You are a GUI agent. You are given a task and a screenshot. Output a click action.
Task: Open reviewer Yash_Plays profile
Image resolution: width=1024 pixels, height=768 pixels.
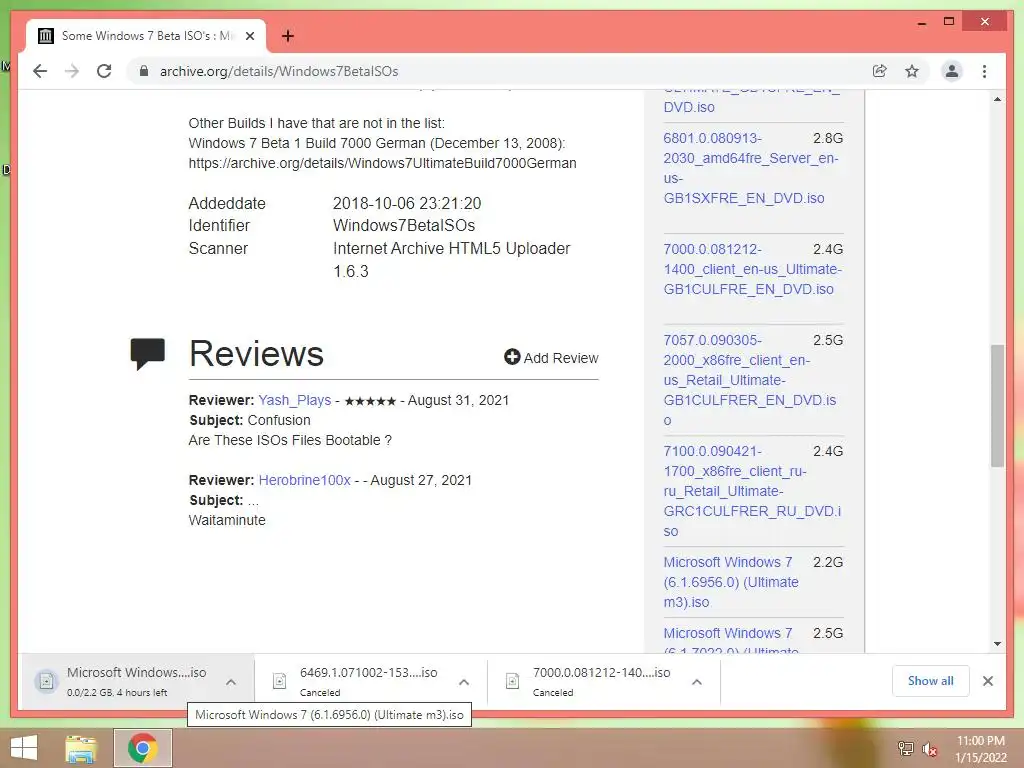click(x=295, y=400)
